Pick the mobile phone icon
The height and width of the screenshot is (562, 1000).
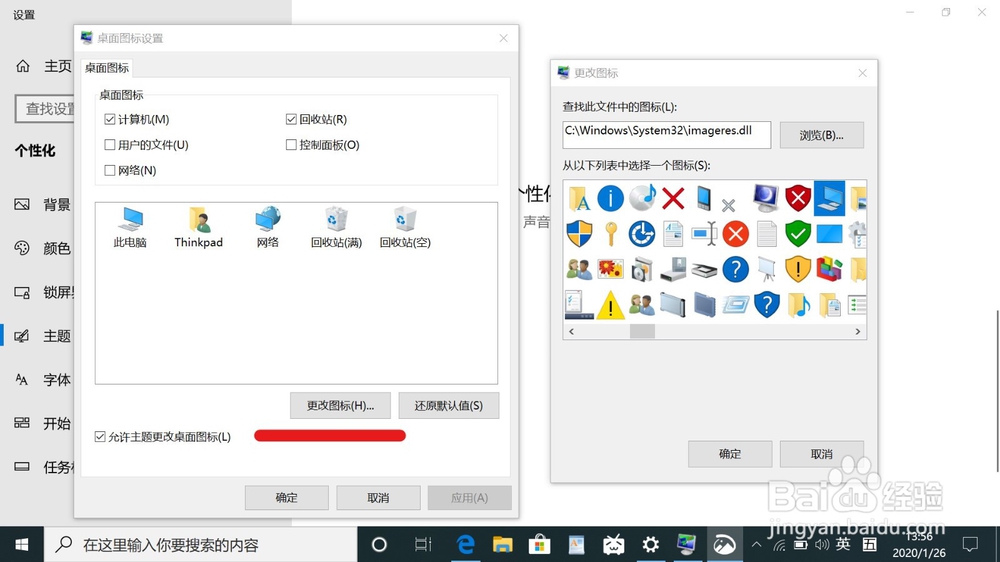[x=704, y=198]
